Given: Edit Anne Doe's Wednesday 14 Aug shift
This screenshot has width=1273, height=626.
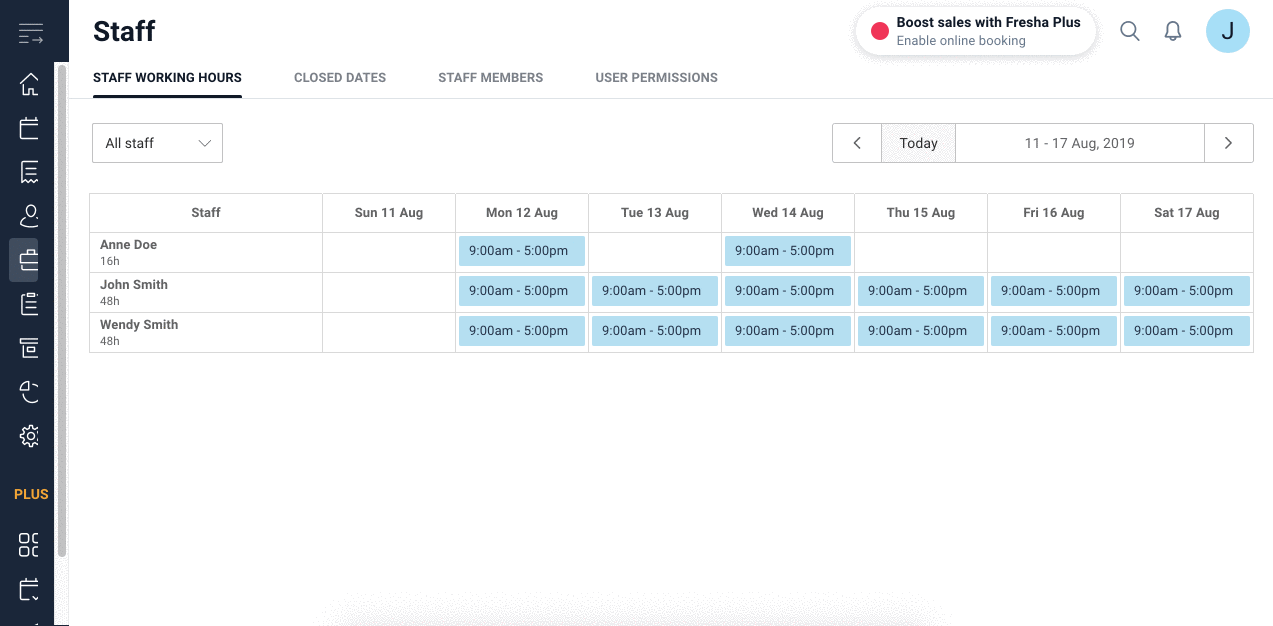Looking at the screenshot, I should pos(788,251).
